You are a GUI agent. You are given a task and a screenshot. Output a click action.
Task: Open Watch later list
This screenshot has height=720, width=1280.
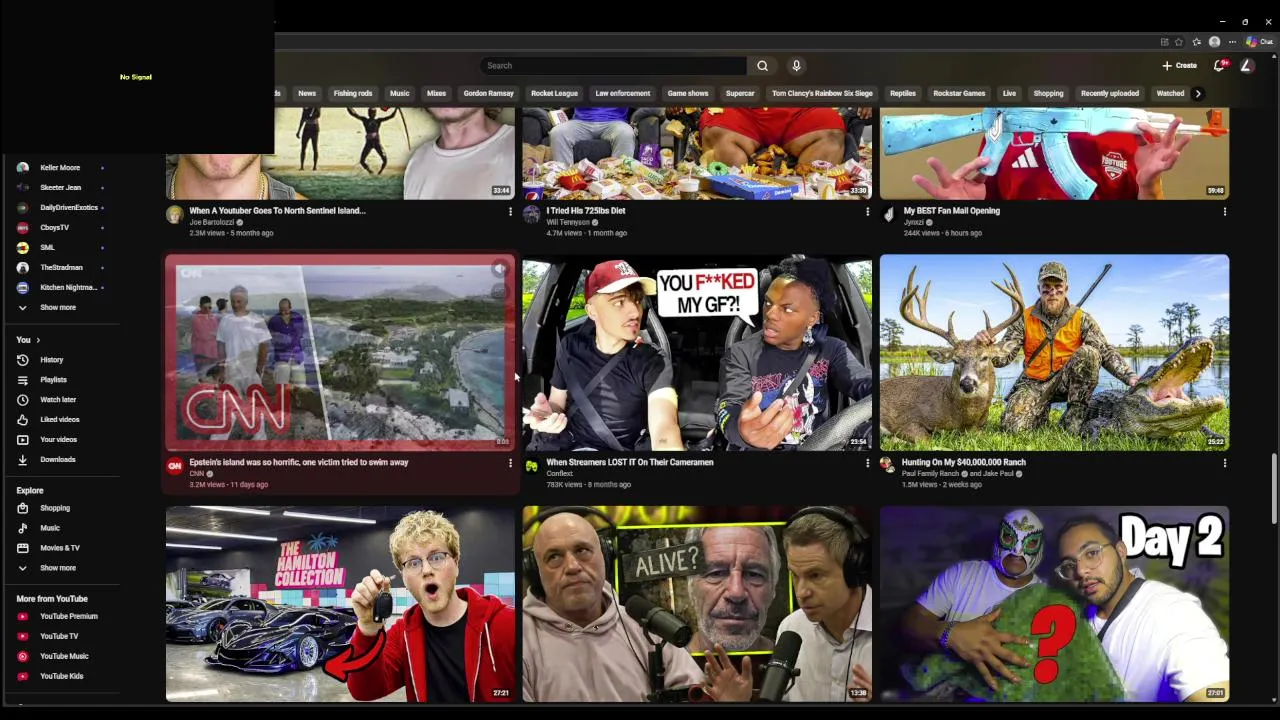click(60, 400)
